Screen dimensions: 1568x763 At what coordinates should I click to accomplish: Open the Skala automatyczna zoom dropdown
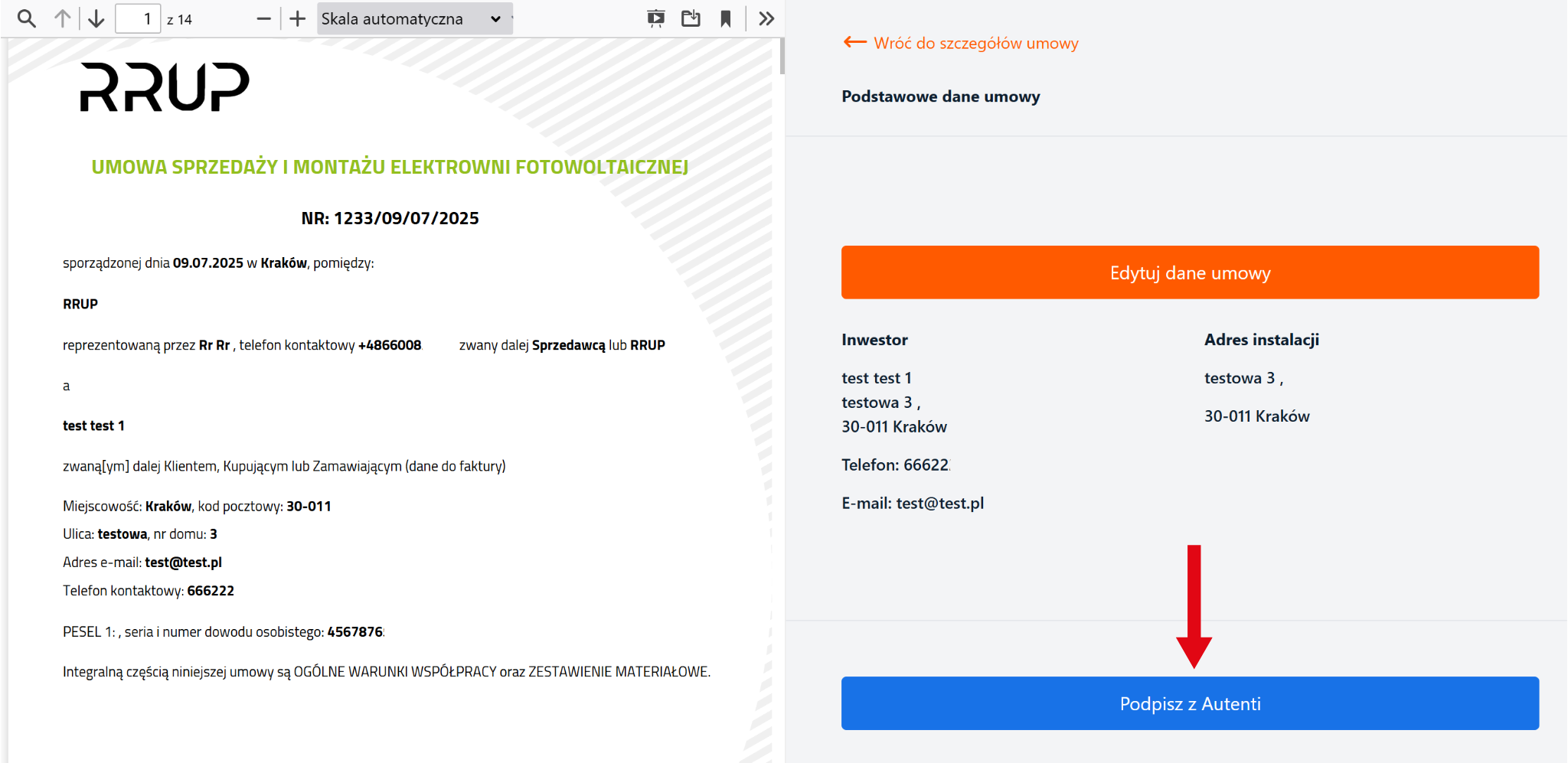413,18
